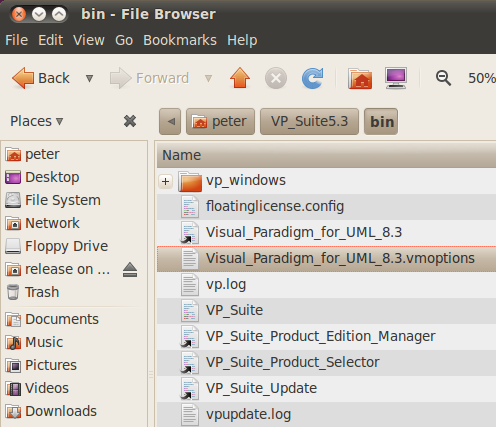Click the vpupdate.log file name
496x427 pixels.
point(248,415)
